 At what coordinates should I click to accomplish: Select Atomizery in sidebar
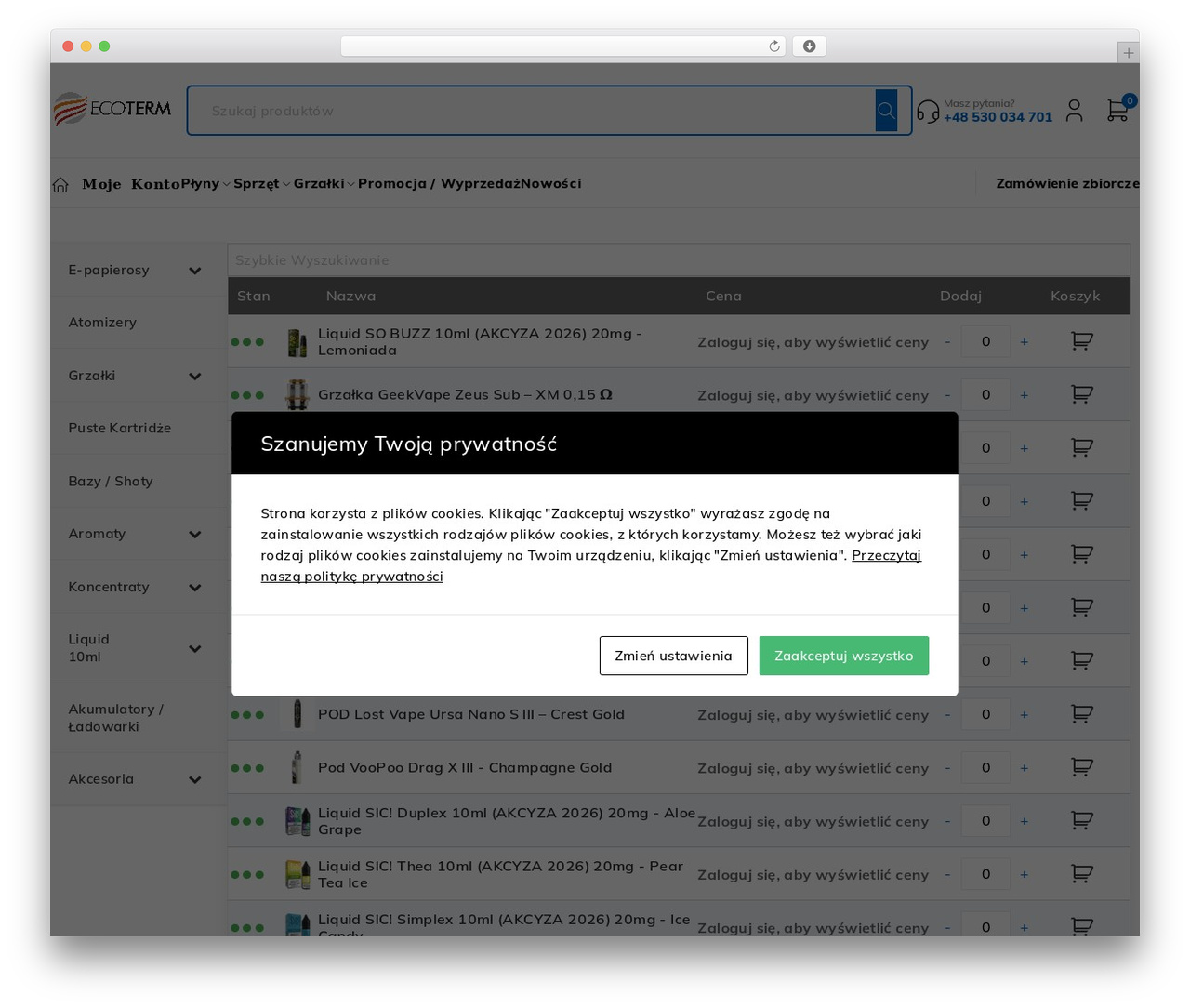click(x=102, y=323)
